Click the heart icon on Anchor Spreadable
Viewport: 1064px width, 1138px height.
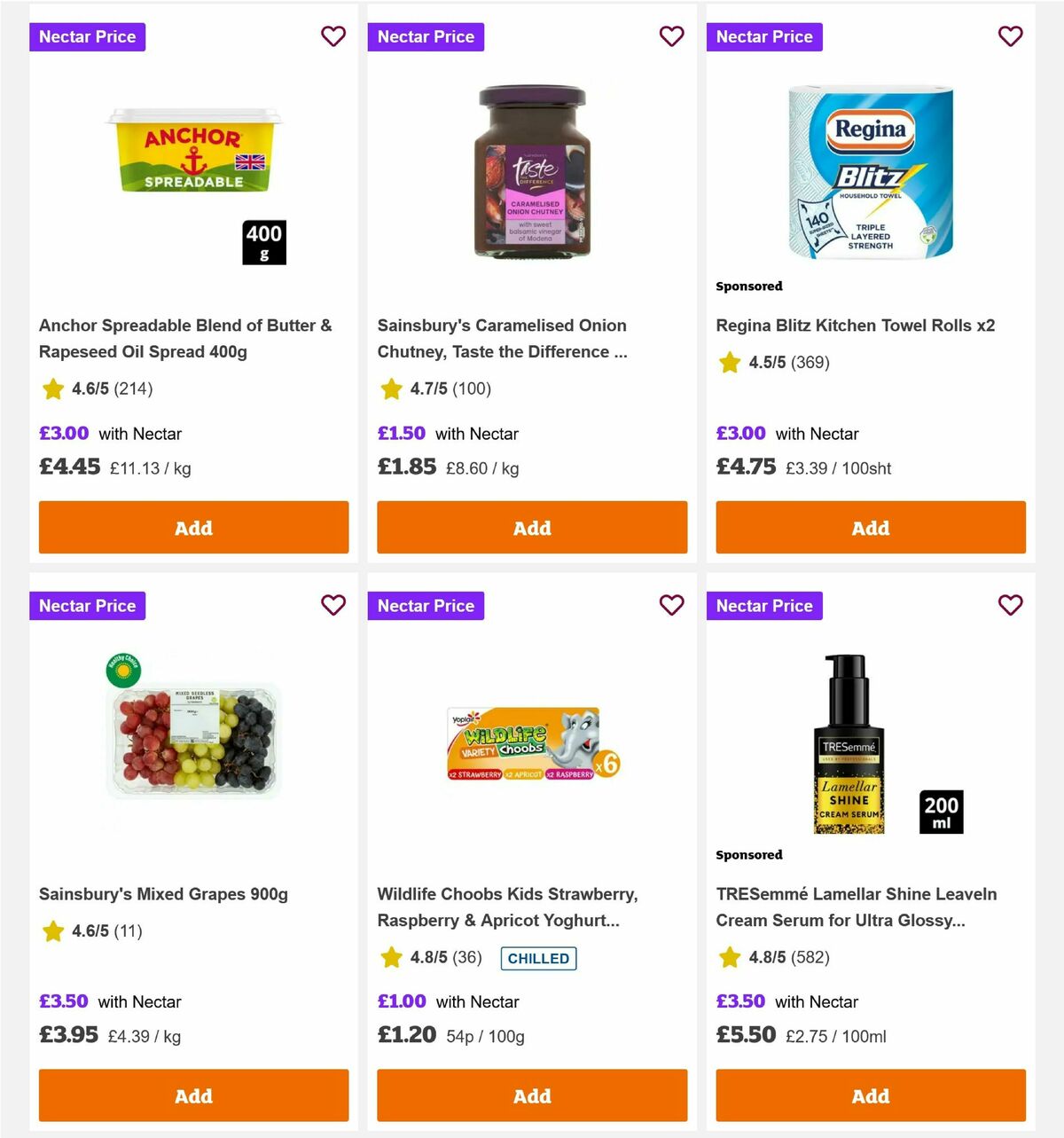(x=333, y=36)
